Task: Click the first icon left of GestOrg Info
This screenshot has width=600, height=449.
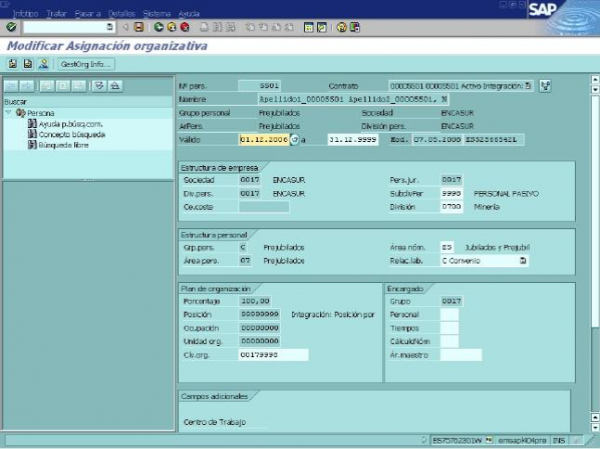Action: click(13, 64)
